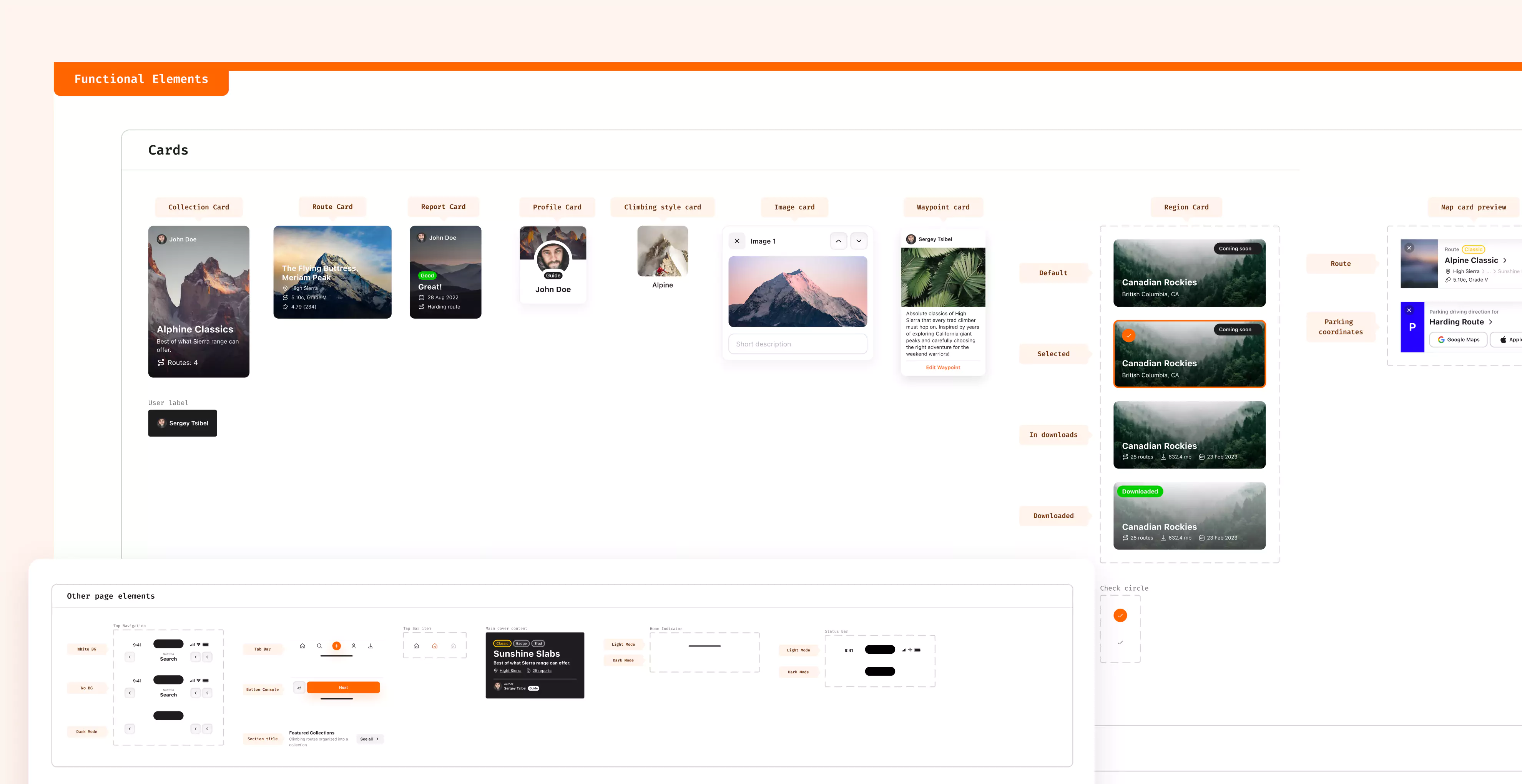Click the up chevron on Image card
Screen dimensions: 1522x784
coord(838,241)
